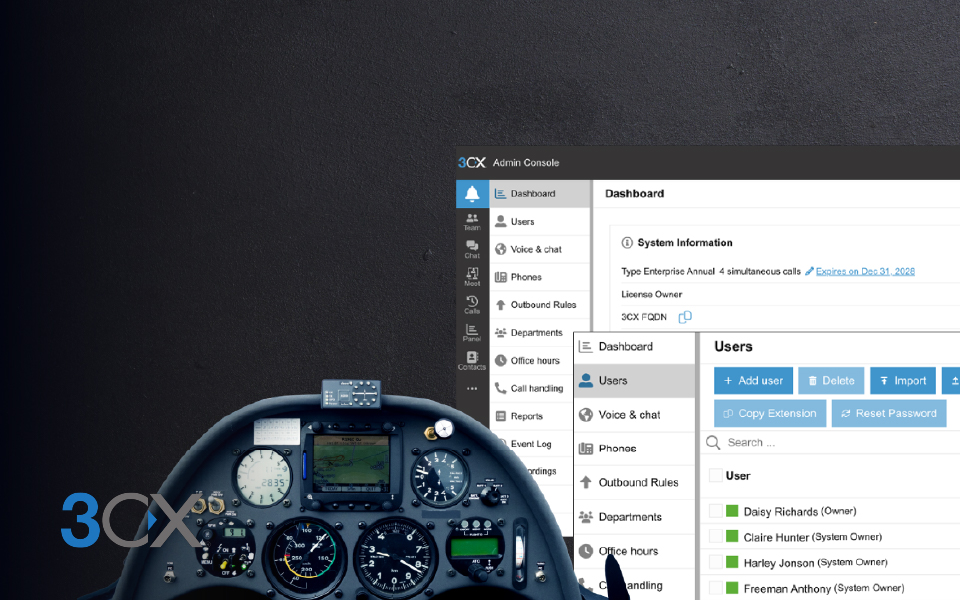Screen dimensions: 960x600
Task: Open Phones in the front Users window menu
Action: [x=635, y=448]
